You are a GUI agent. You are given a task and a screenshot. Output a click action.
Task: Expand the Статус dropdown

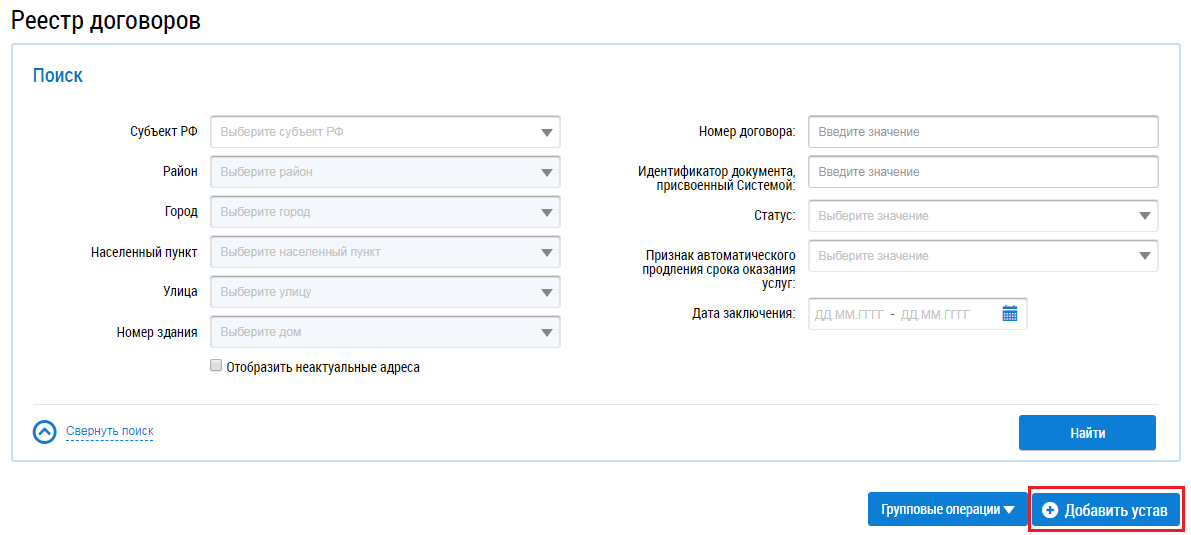(x=982, y=216)
